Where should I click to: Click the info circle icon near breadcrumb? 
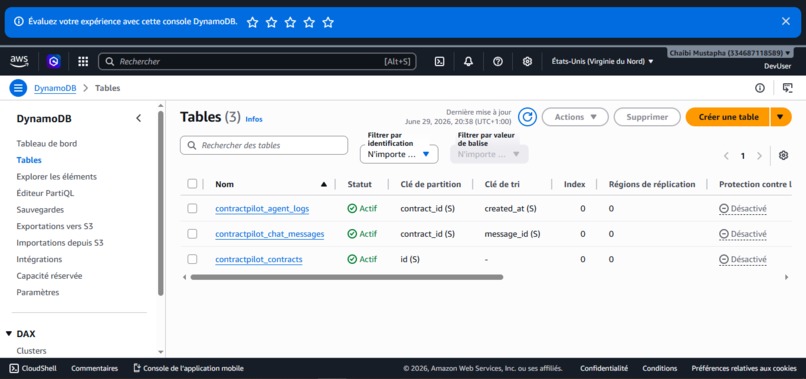[760, 88]
